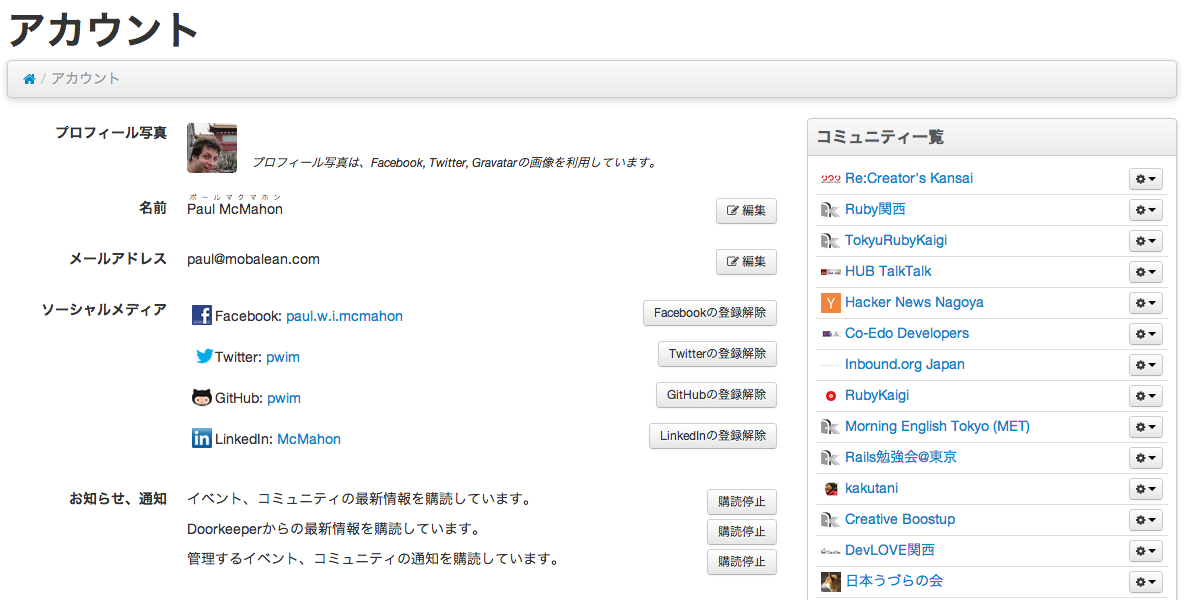Click the DevLOVE関西 logo icon

(830, 552)
